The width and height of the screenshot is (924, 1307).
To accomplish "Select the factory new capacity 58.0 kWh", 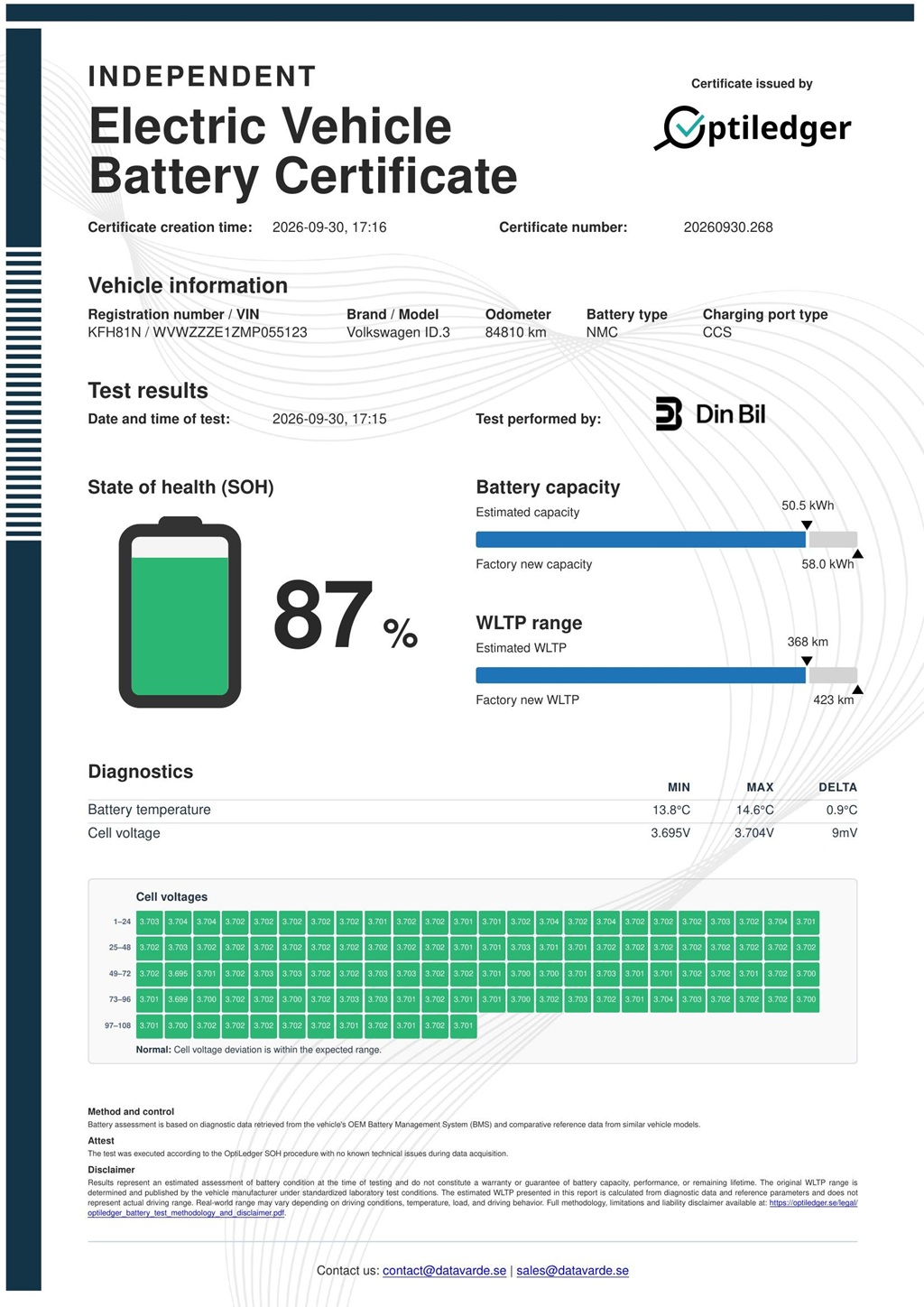I will coord(827,564).
